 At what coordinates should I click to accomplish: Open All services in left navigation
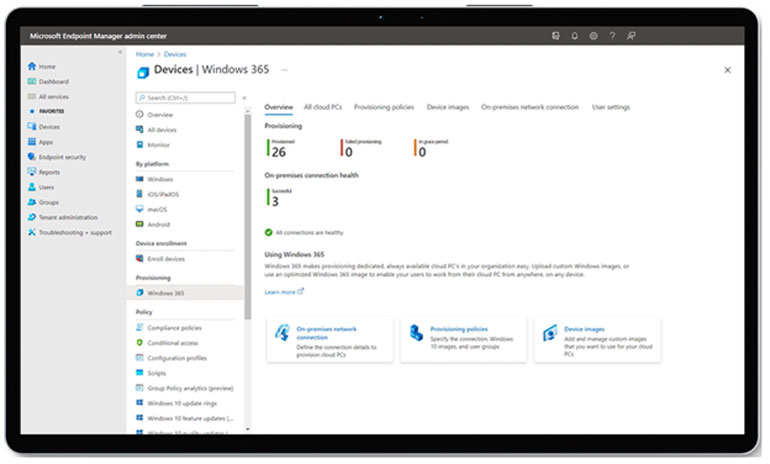click(x=48, y=97)
